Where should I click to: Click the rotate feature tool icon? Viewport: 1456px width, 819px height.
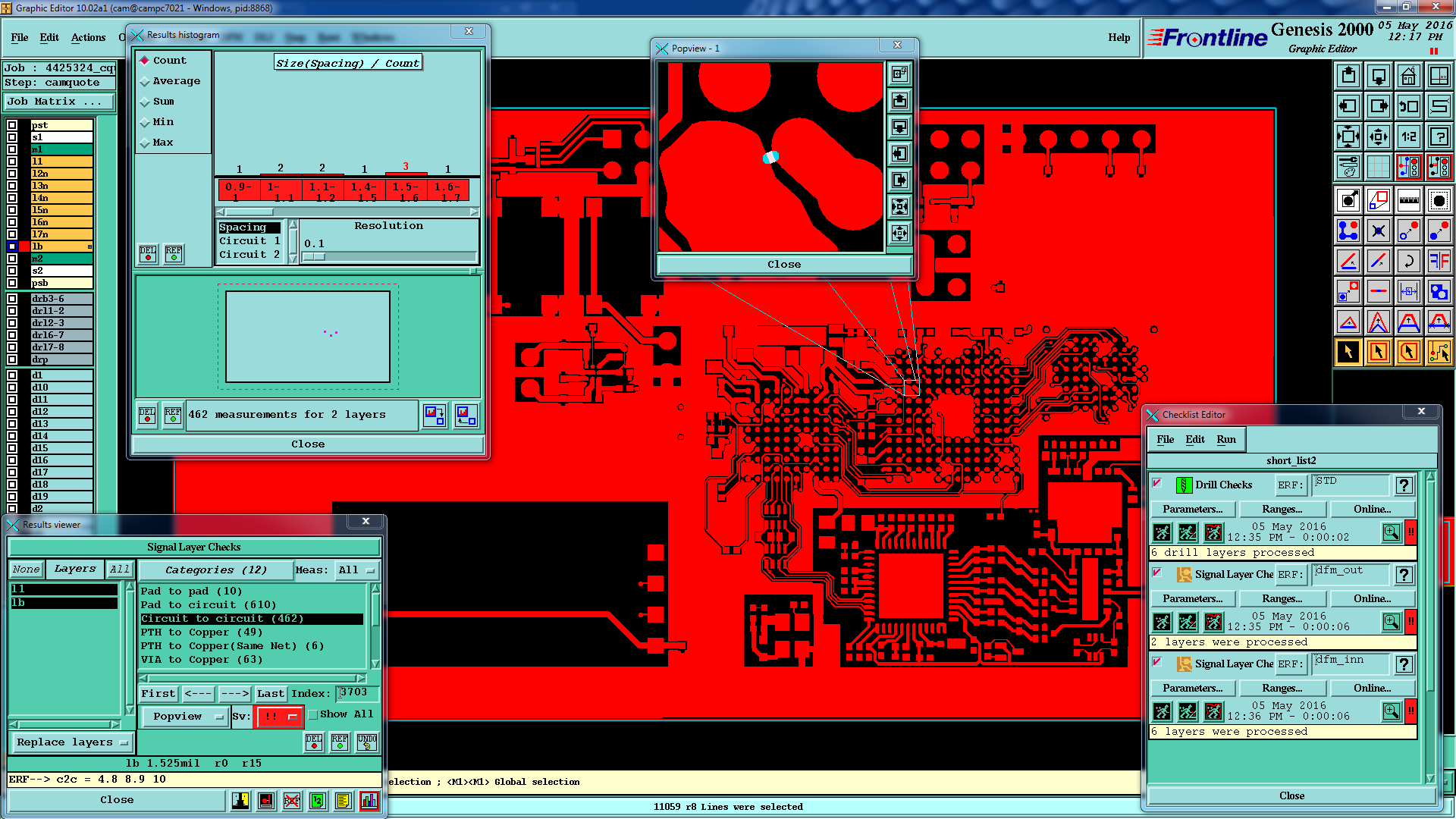[x=1408, y=261]
